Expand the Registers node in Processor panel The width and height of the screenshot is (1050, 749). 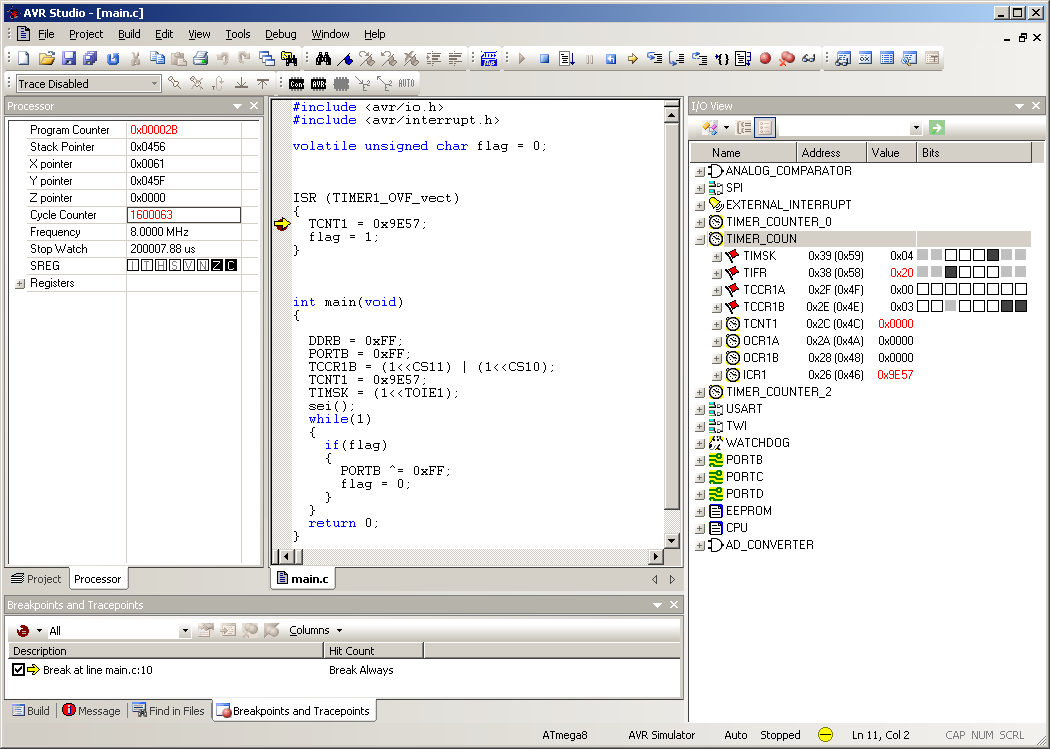tap(20, 284)
